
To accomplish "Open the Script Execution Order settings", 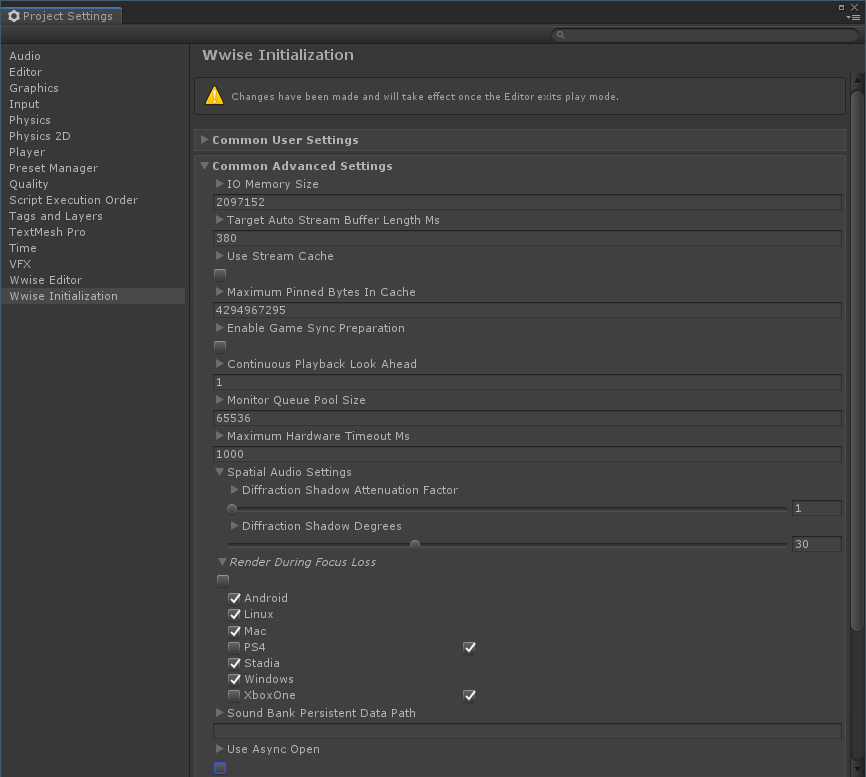I will [x=74, y=200].
